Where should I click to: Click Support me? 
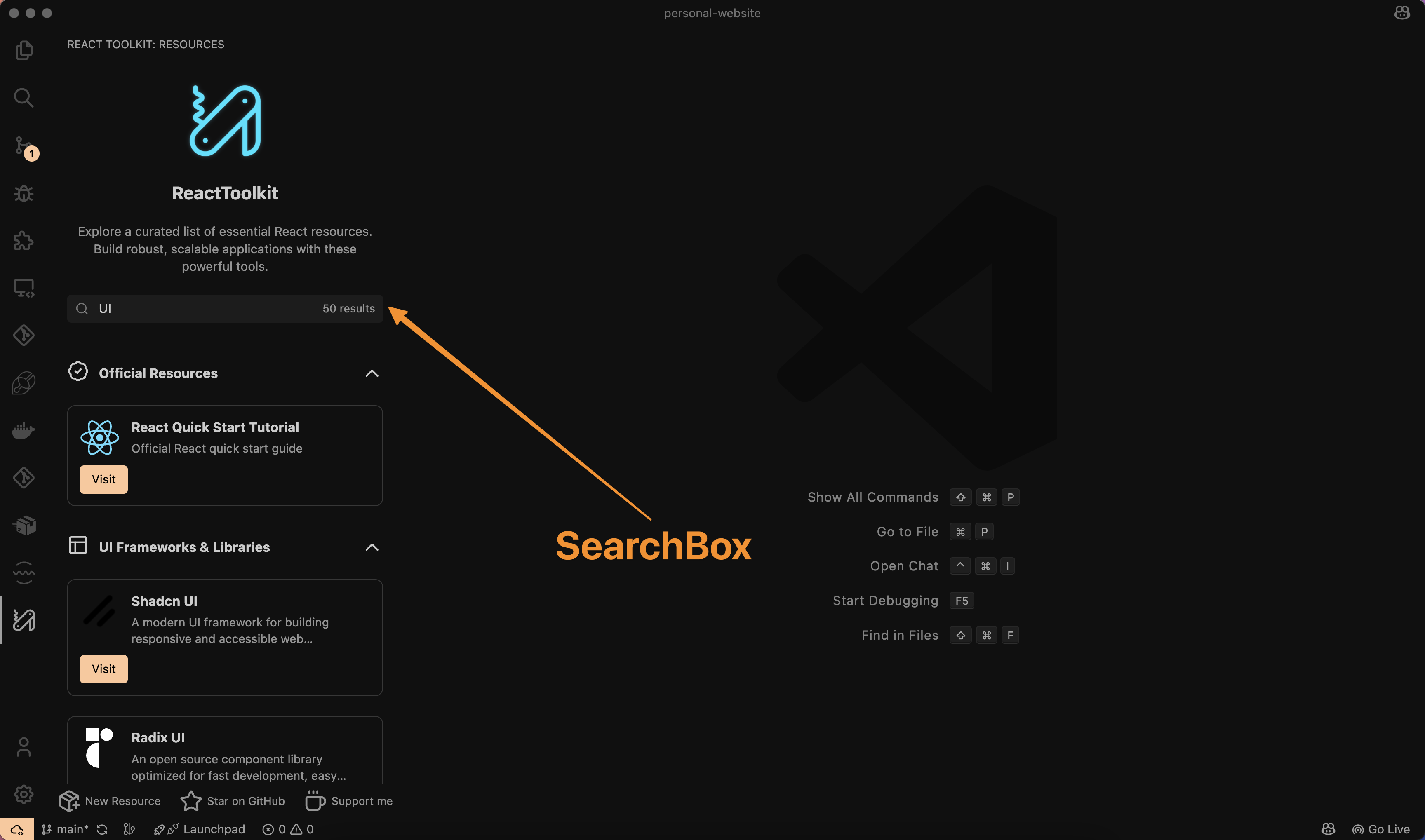[348, 801]
